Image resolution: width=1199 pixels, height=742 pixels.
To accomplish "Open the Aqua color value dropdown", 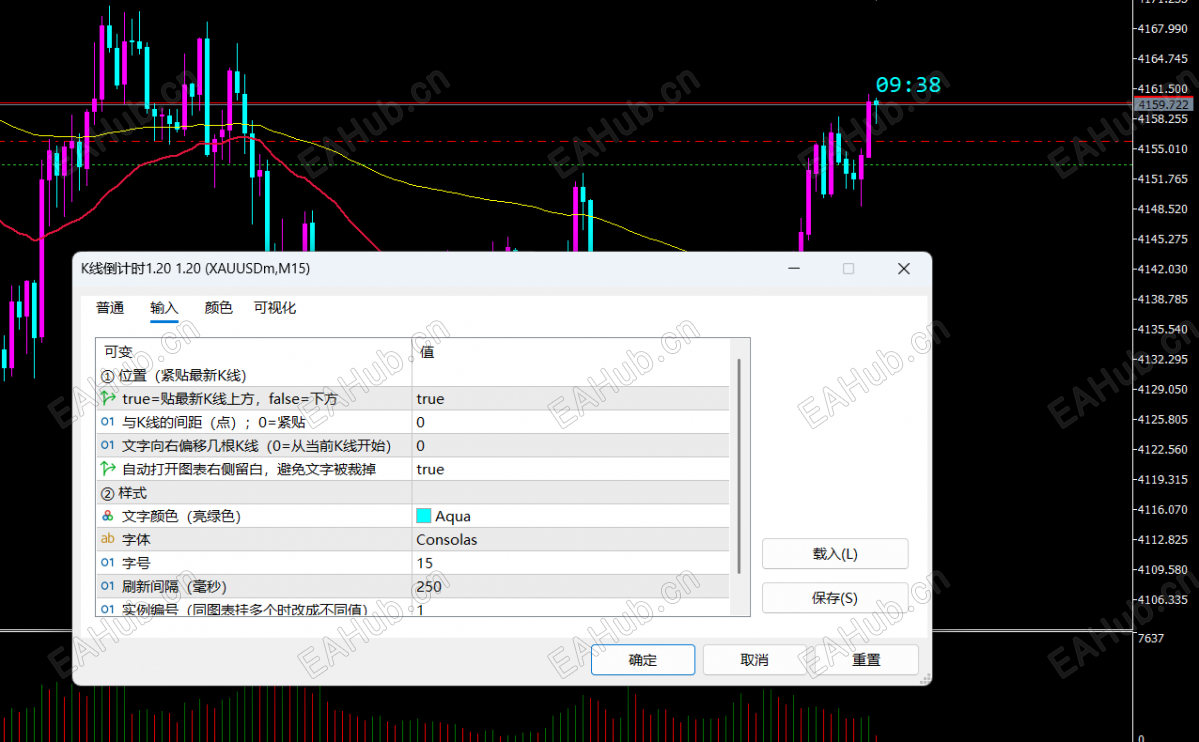I will coord(570,516).
